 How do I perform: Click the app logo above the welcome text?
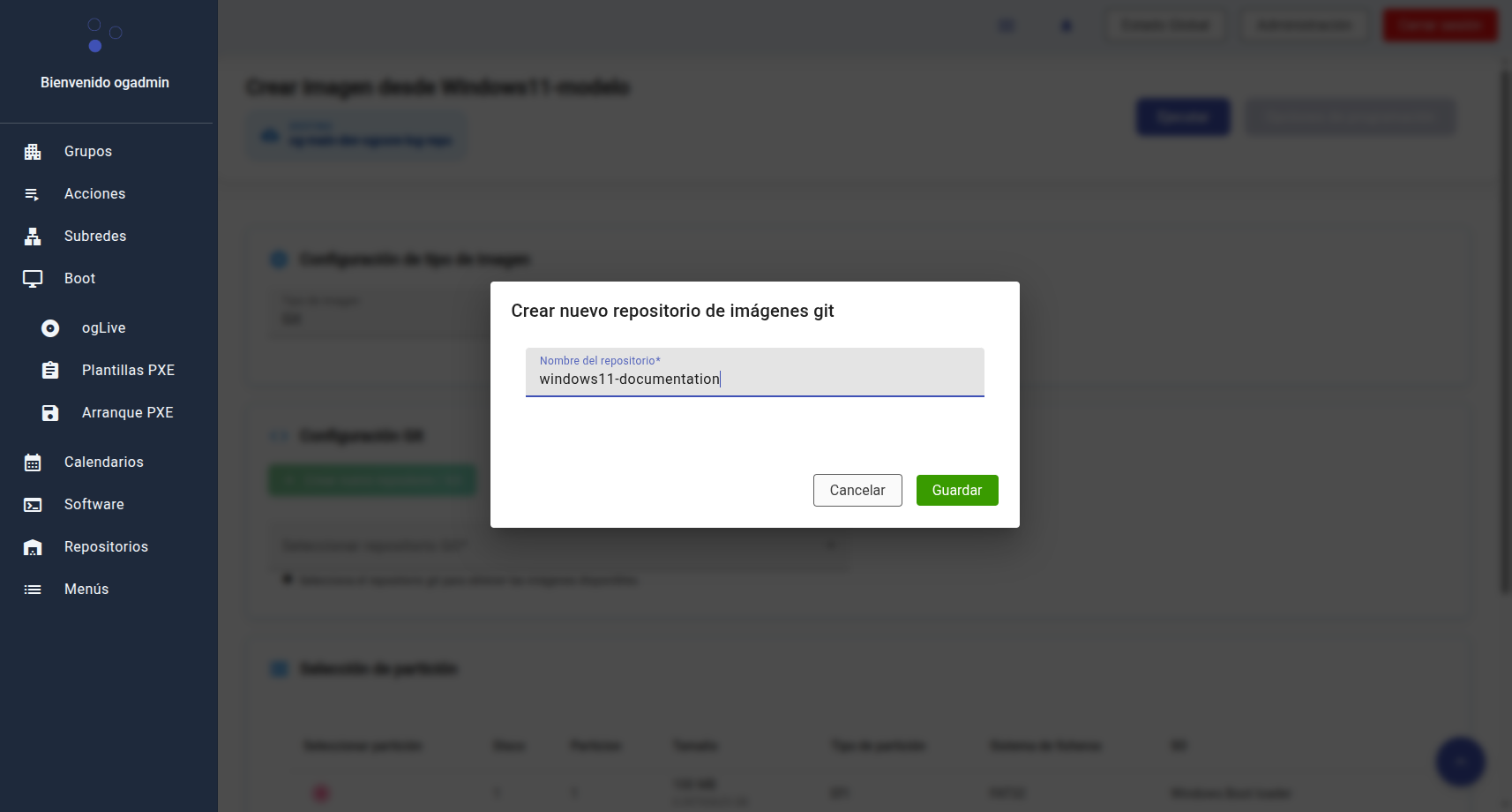click(104, 35)
